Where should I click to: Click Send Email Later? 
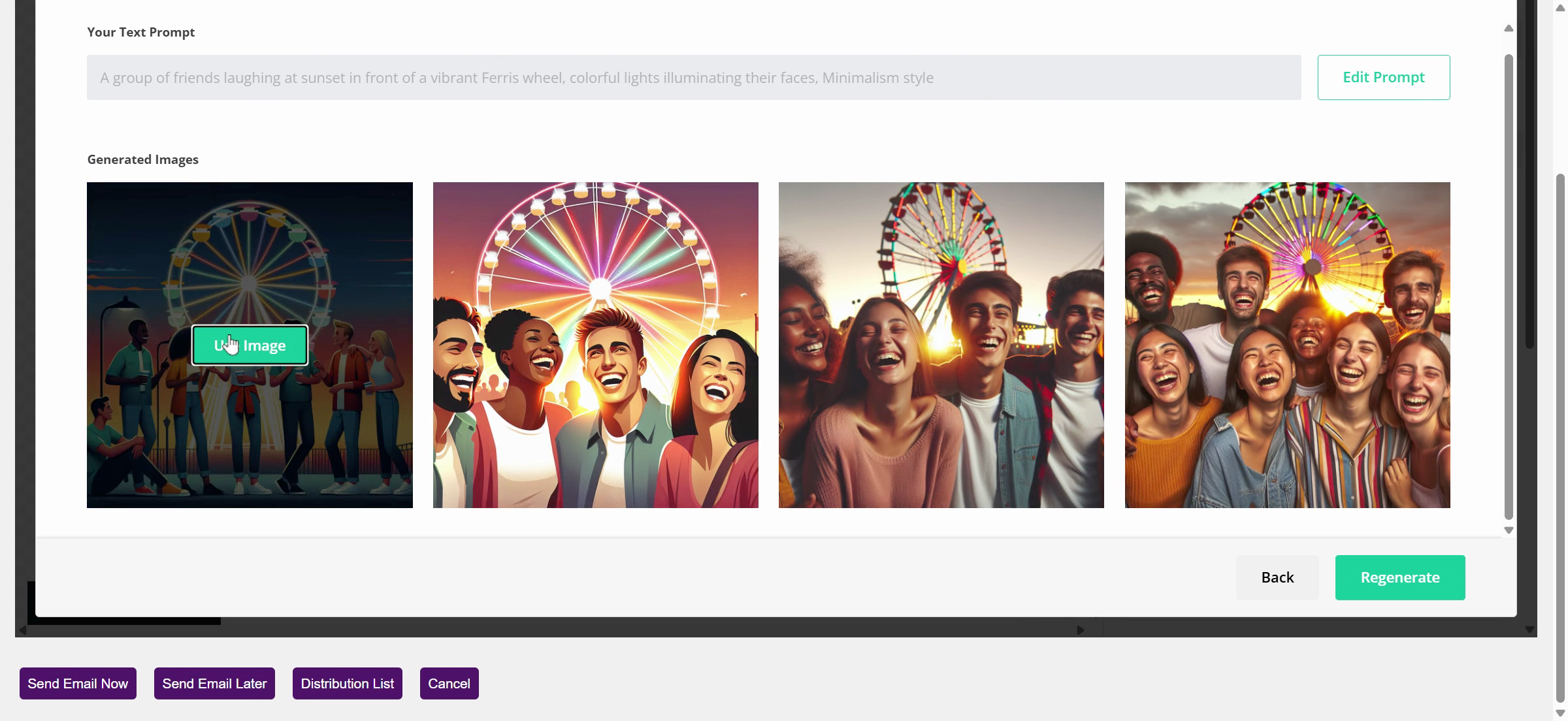214,683
